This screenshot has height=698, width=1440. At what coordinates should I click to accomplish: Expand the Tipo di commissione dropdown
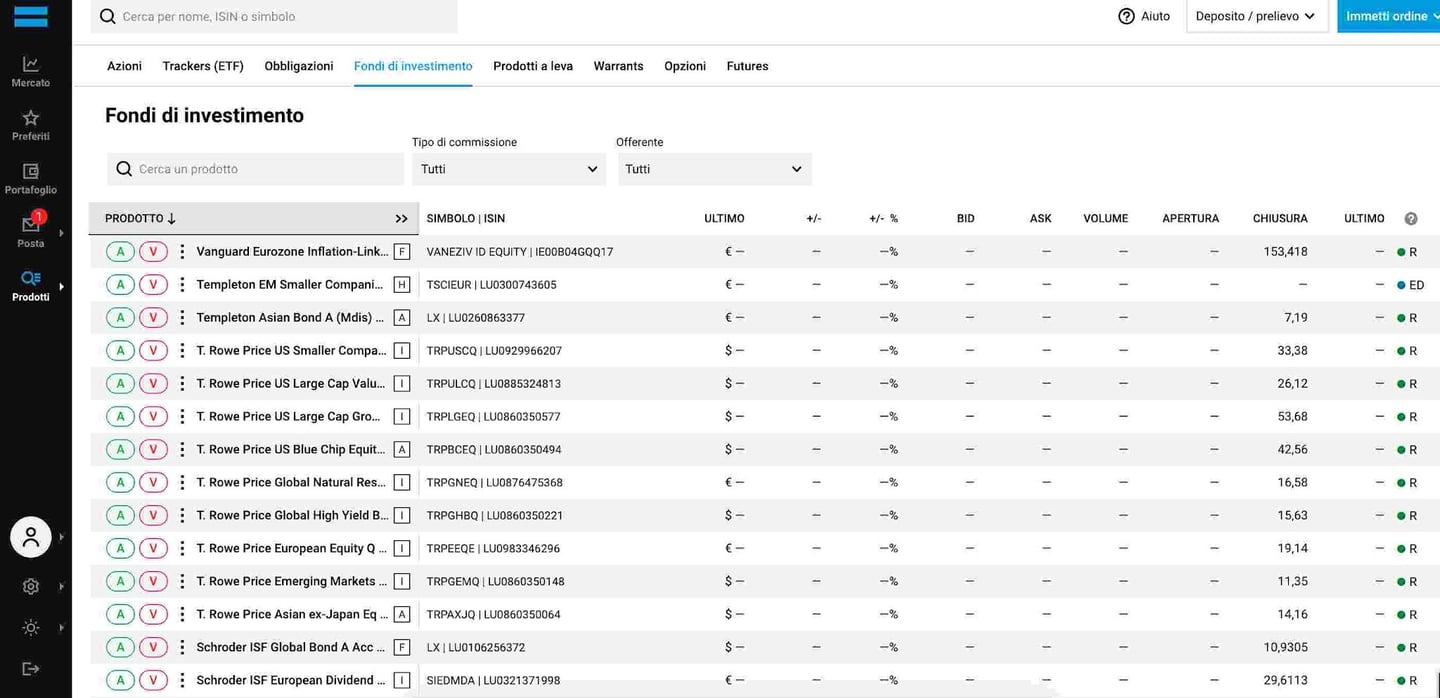click(509, 169)
